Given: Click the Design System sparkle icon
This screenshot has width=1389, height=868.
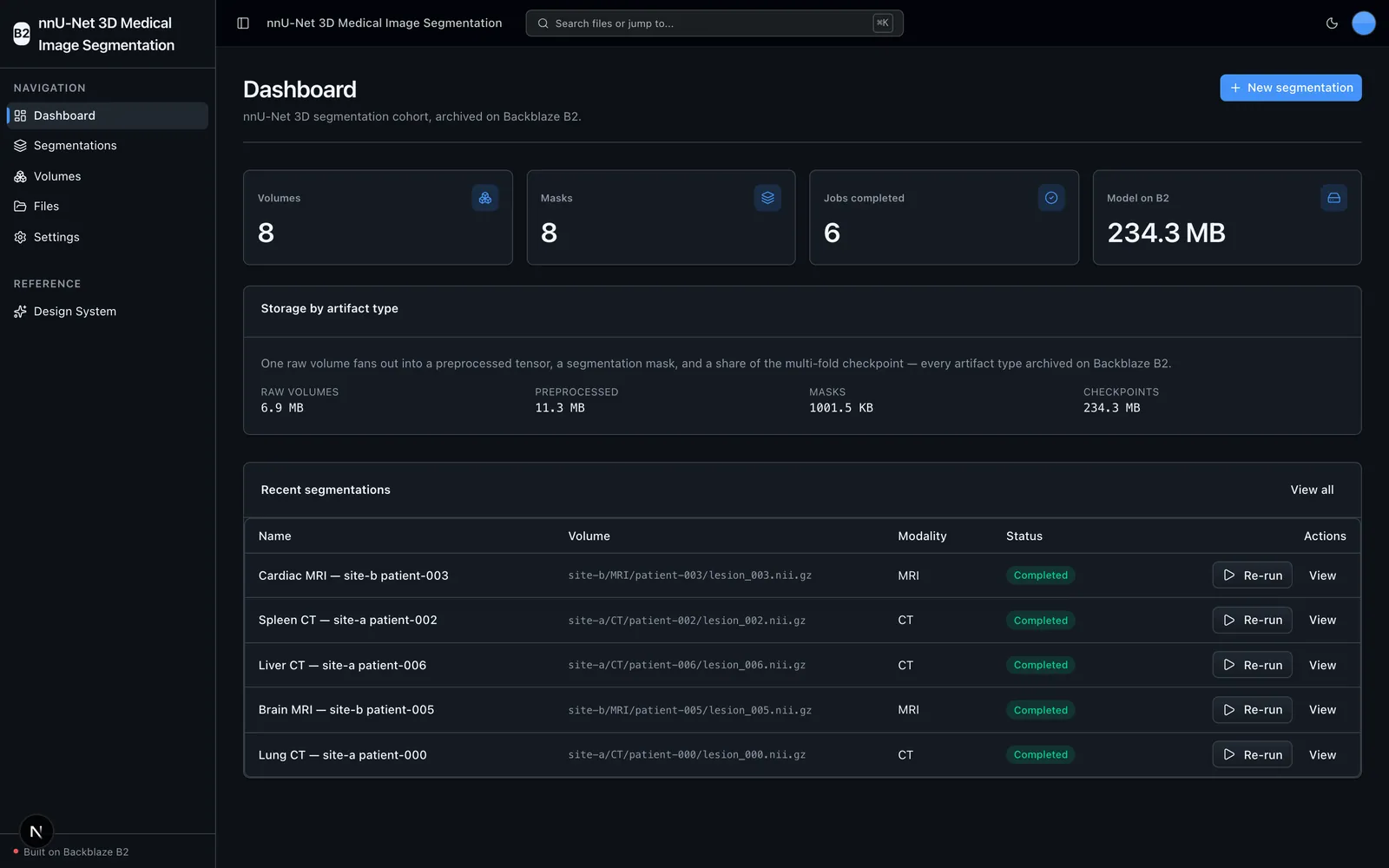Looking at the screenshot, I should (x=20, y=312).
